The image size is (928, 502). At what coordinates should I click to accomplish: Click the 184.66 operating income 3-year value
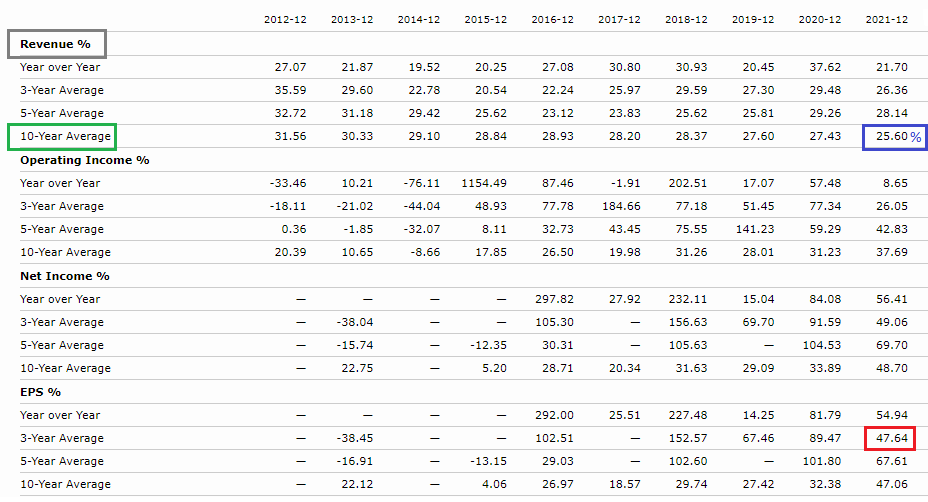pos(622,206)
